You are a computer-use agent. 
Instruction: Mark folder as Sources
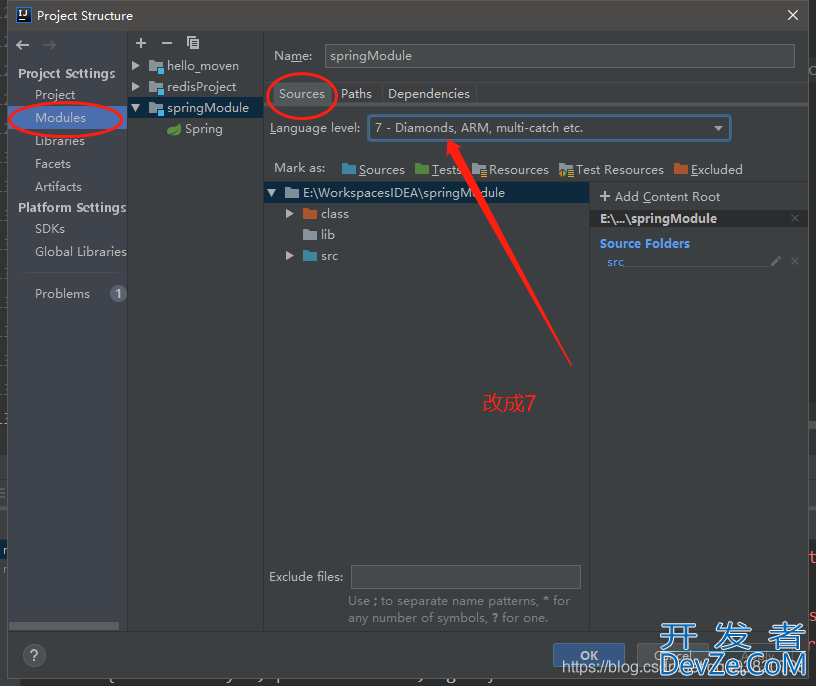(x=373, y=170)
